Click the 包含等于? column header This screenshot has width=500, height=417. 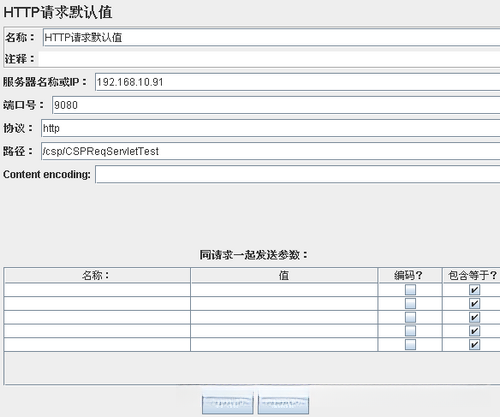point(472,275)
